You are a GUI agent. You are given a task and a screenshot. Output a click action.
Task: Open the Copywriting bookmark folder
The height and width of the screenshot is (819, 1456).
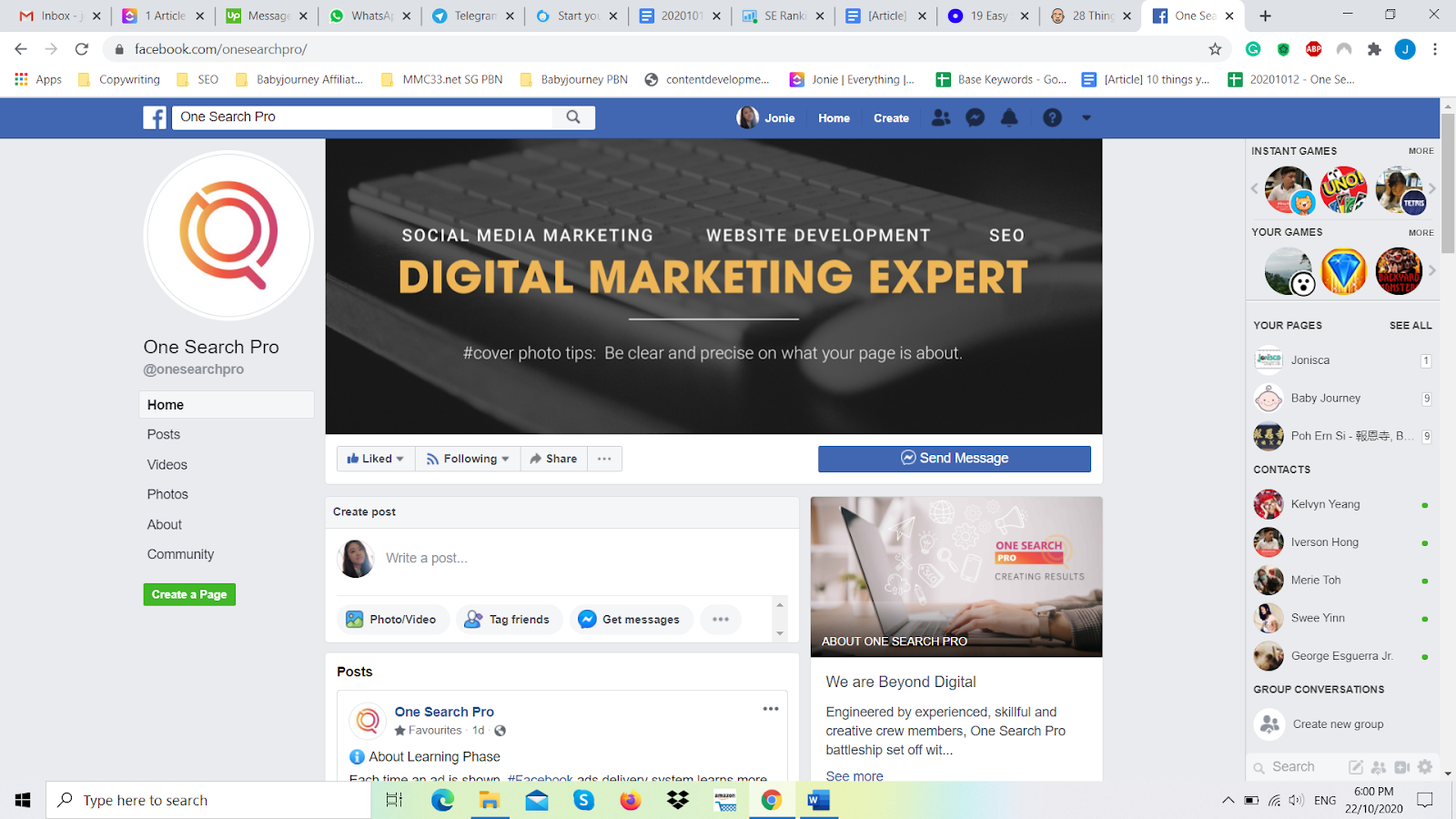[119, 80]
